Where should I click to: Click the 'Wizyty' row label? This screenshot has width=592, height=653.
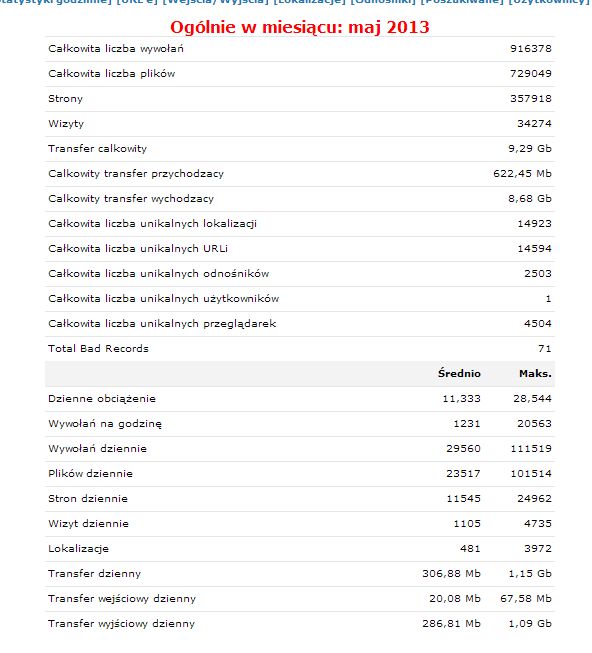(66, 124)
